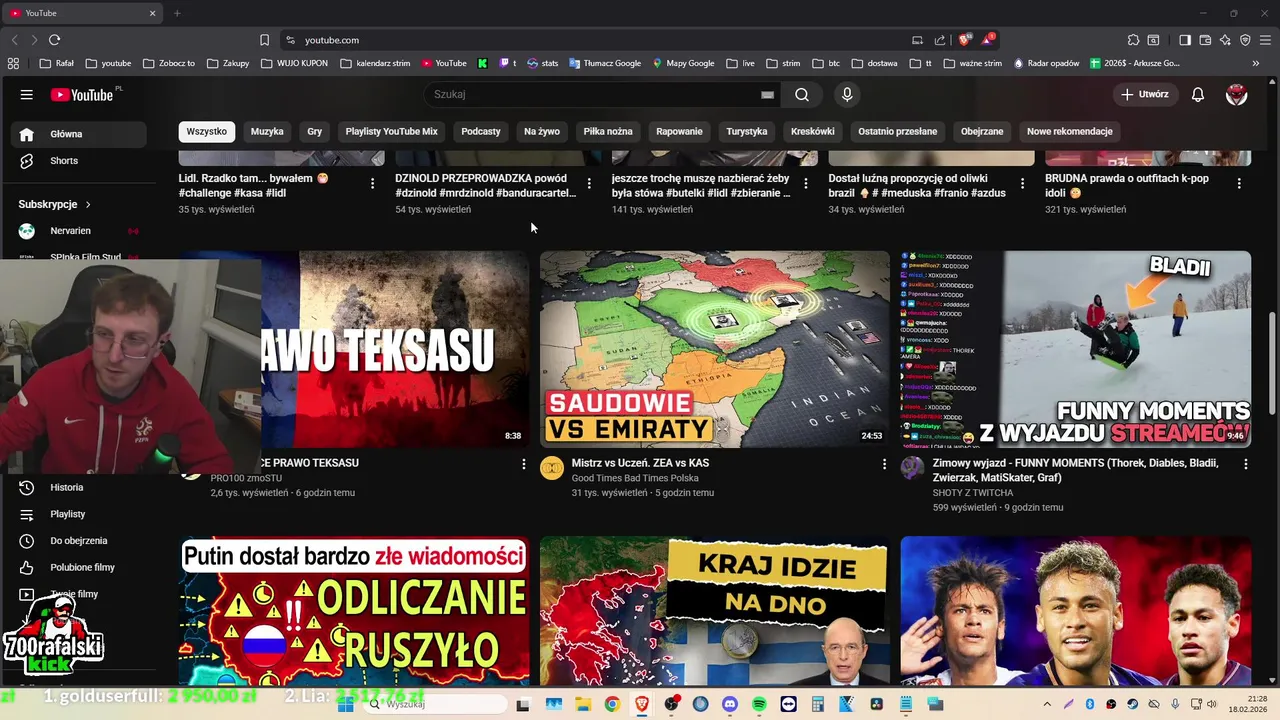The height and width of the screenshot is (720, 1280).
Task: Start voice search with the microphone
Action: [847, 94]
